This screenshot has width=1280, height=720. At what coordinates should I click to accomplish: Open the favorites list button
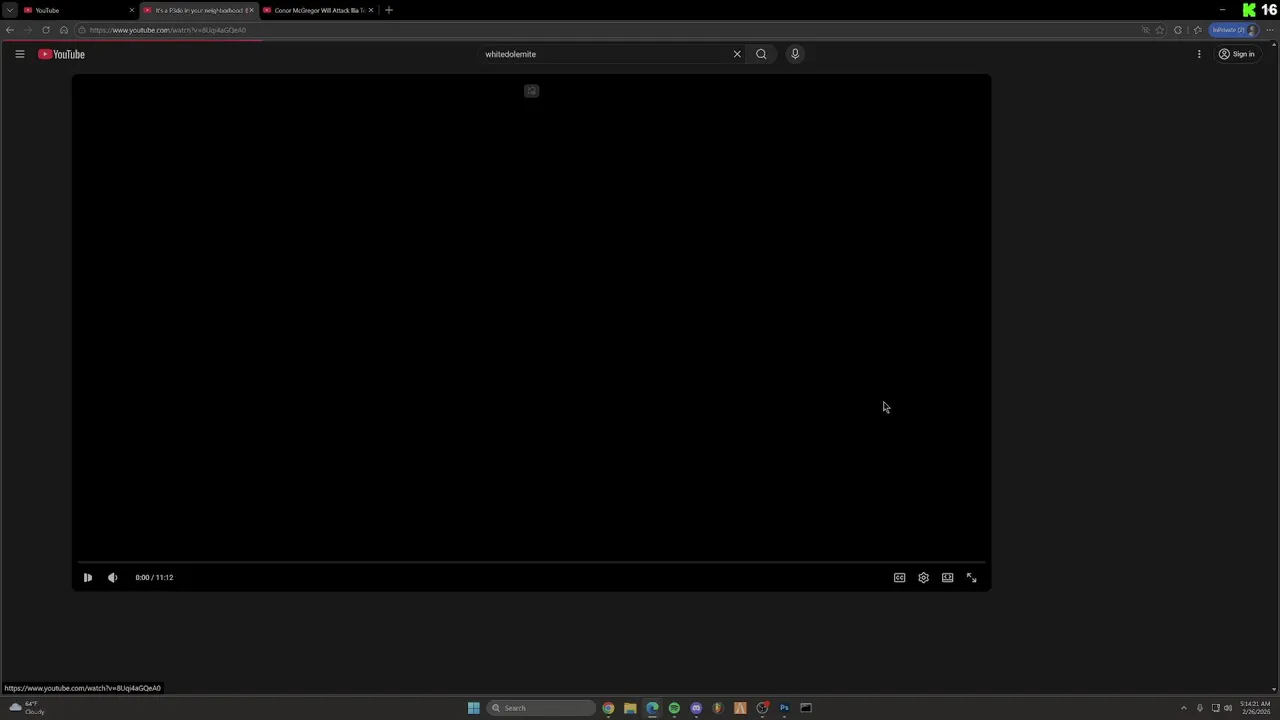tap(1197, 30)
